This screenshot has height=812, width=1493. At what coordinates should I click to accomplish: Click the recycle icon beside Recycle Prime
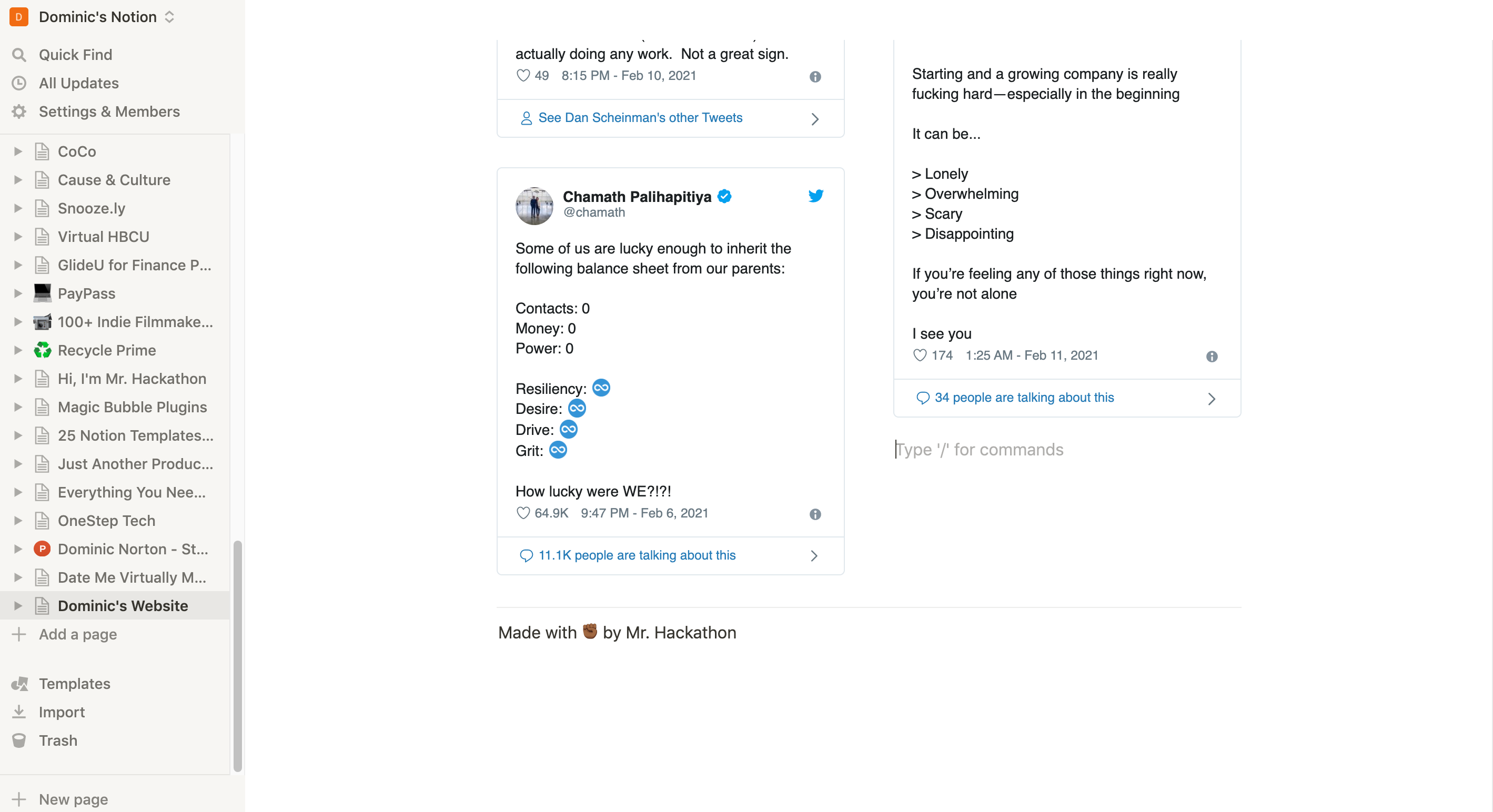(x=42, y=350)
